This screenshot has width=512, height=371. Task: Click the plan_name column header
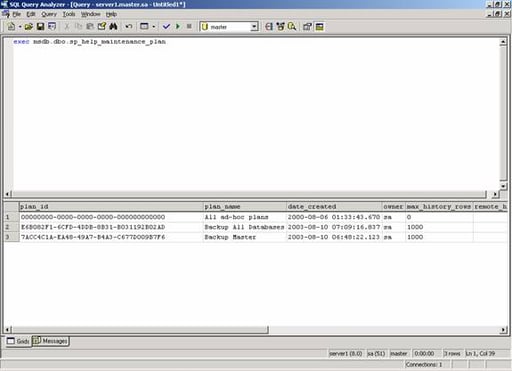(245, 207)
